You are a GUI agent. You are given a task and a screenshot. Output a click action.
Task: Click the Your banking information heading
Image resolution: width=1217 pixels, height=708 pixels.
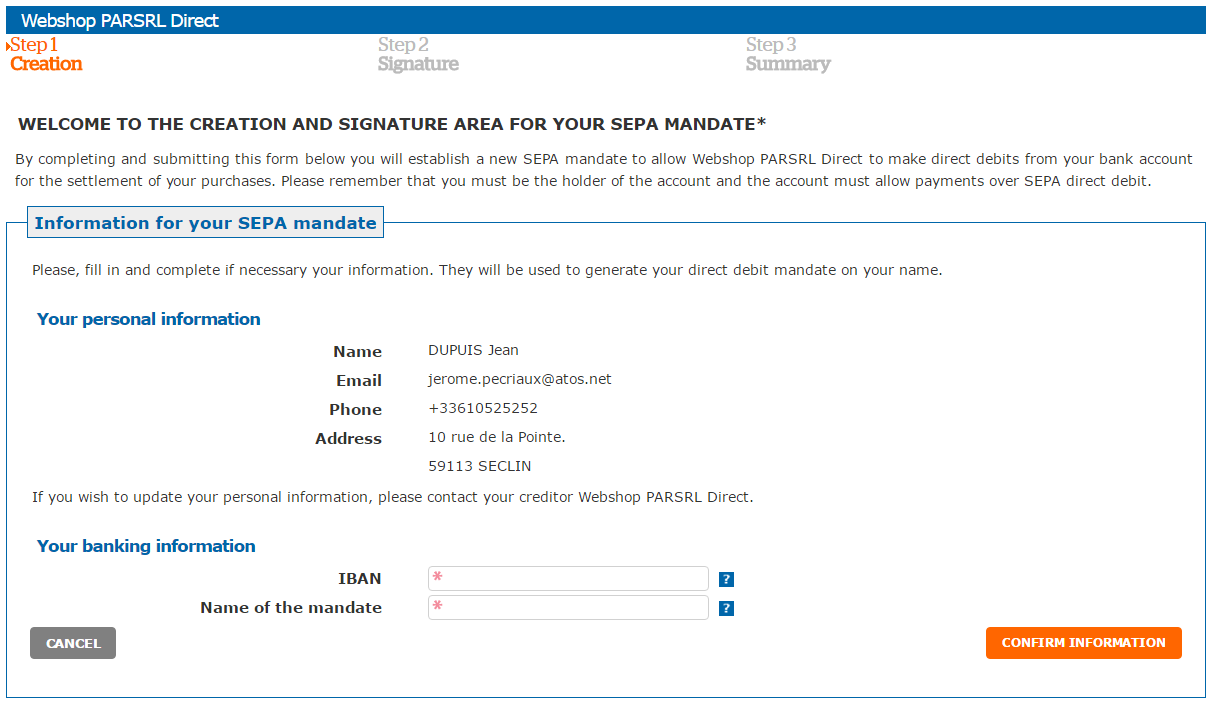146,546
